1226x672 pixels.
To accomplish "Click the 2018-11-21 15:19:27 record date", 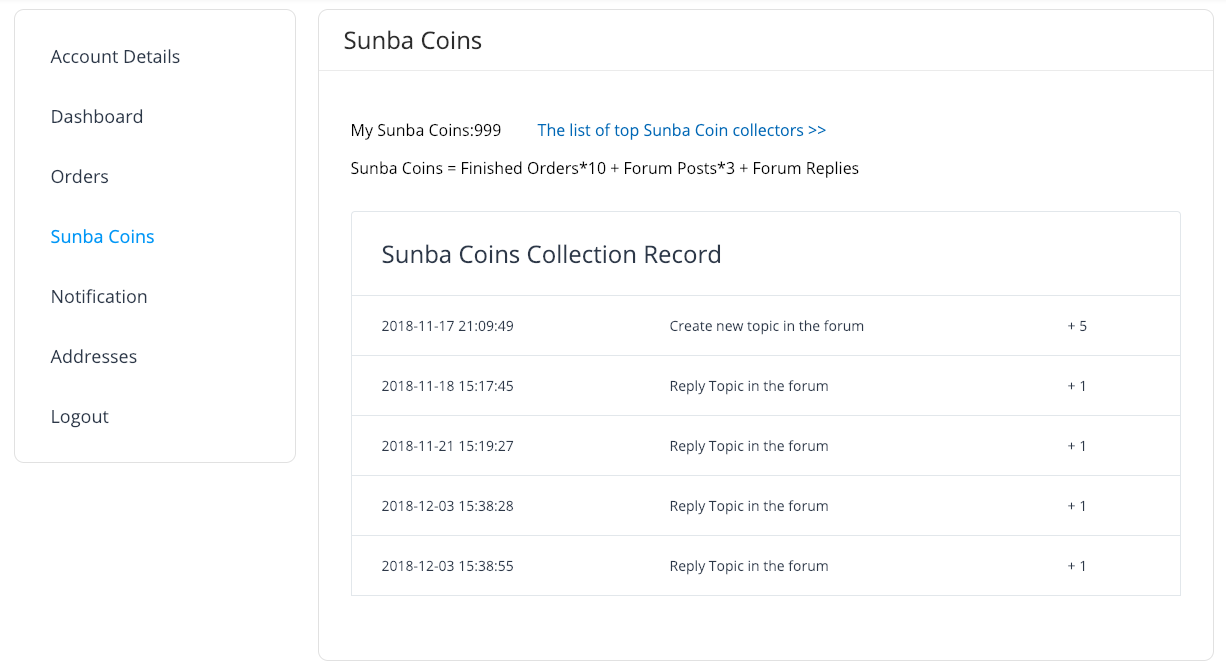I will tap(447, 446).
